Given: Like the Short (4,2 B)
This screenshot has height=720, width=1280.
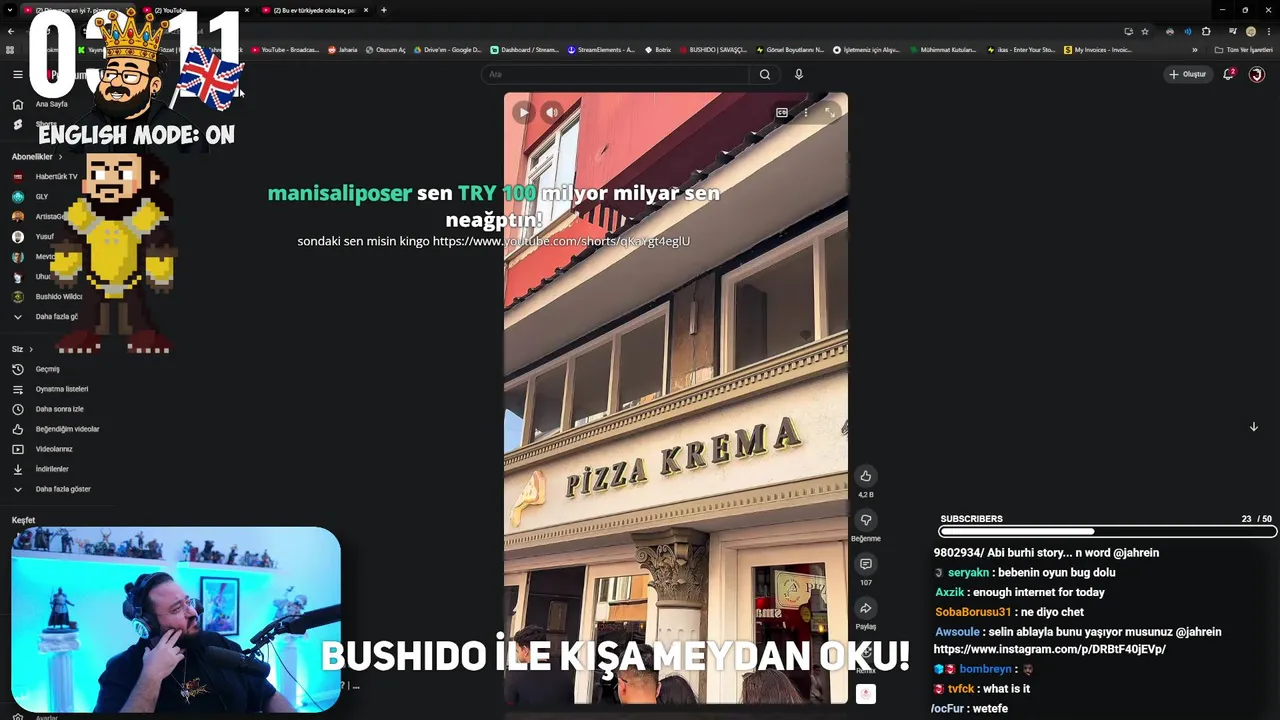Looking at the screenshot, I should (866, 476).
